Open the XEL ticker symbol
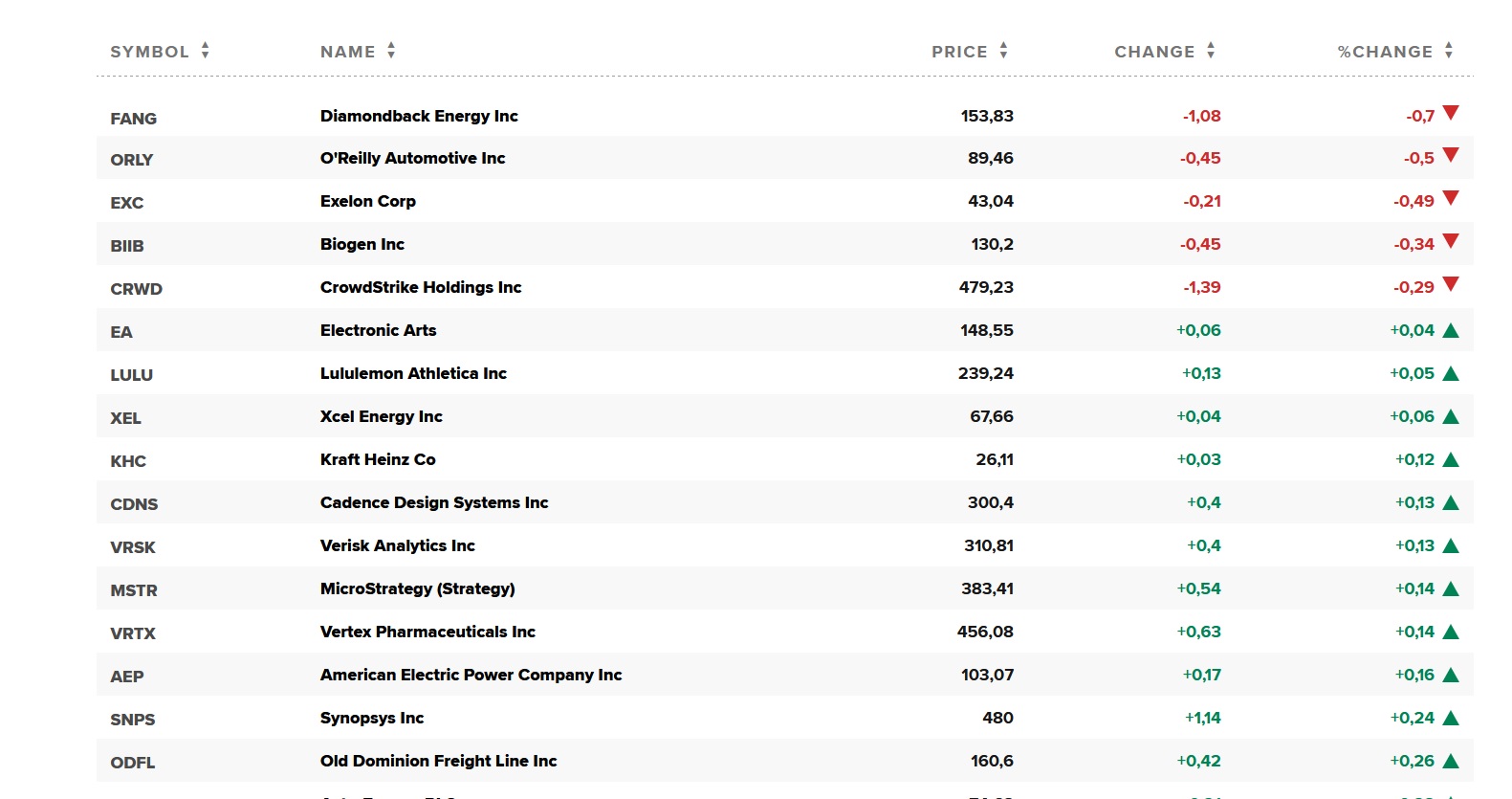Screen dimensions: 1512x799 [x=125, y=418]
